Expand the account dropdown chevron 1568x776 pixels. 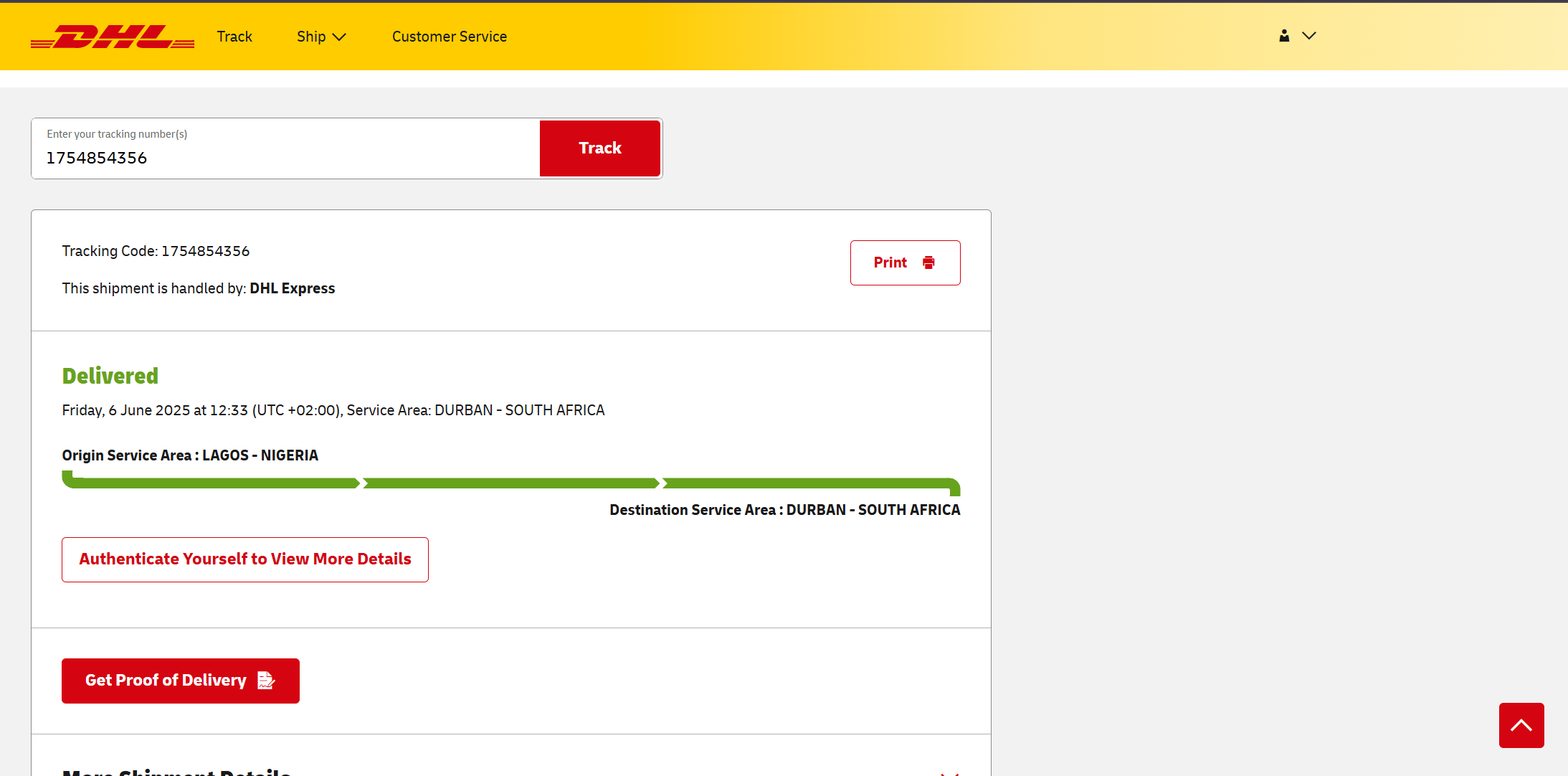[x=1309, y=36]
